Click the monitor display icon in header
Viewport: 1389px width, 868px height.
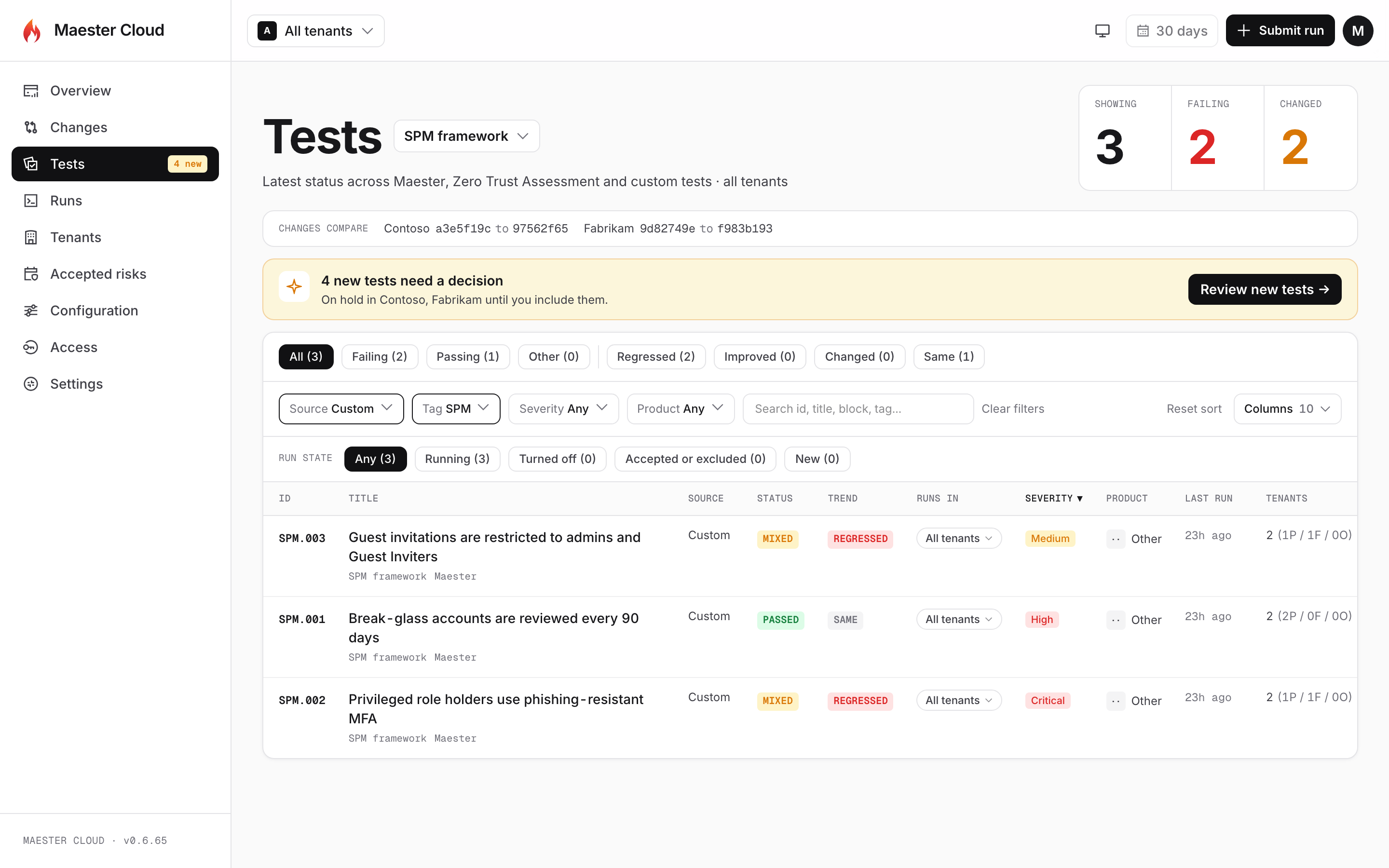point(1102,31)
